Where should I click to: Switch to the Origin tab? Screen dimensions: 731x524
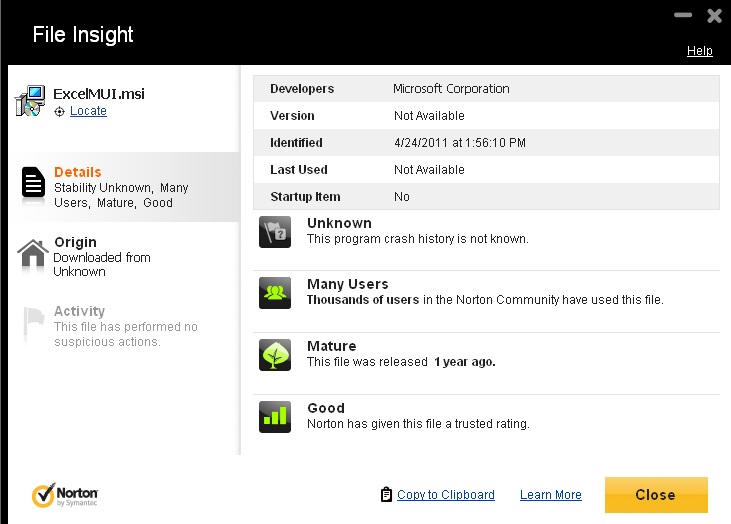(110, 256)
